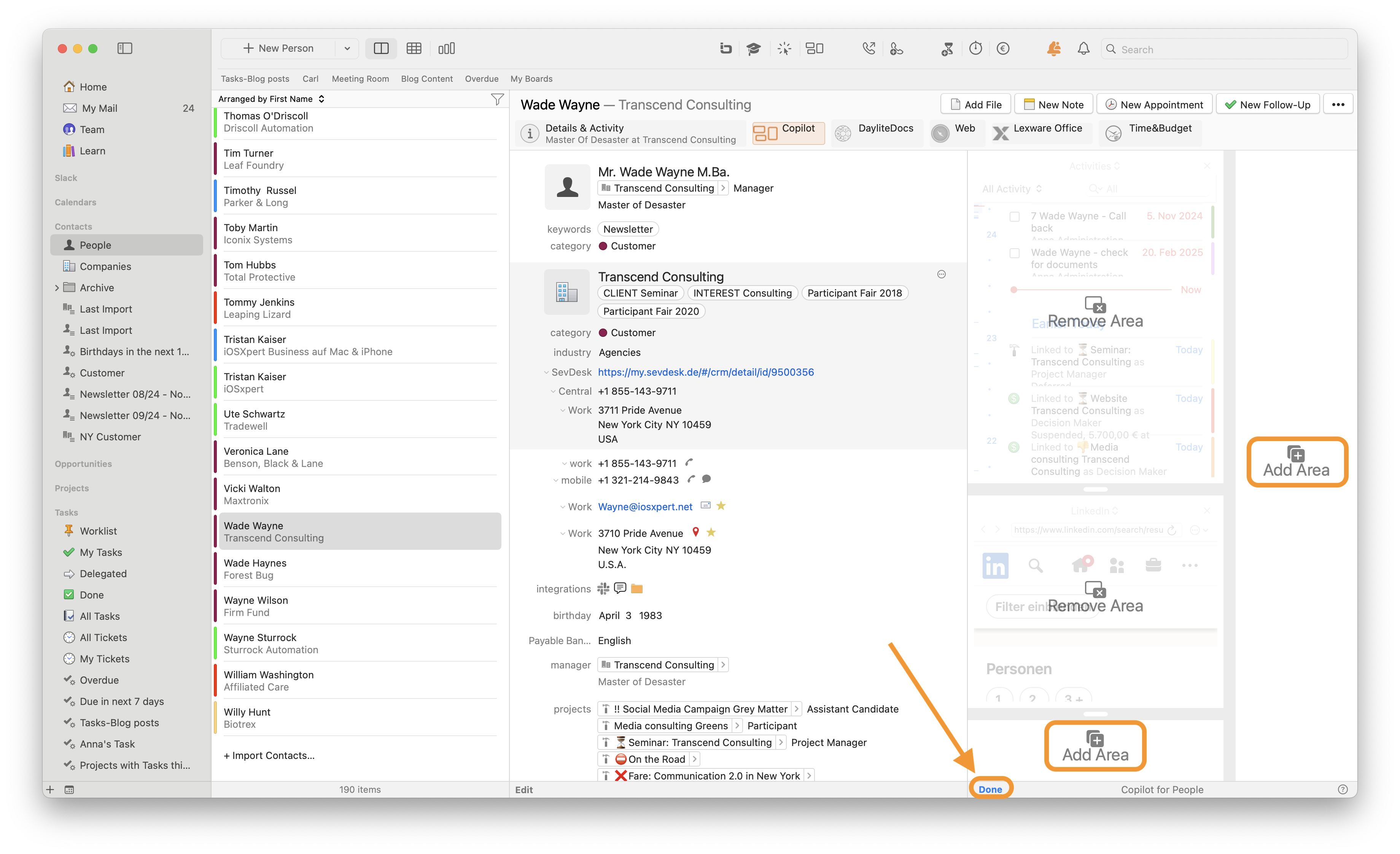Go to Transcend Consulting company via chevron
This screenshot has height=854, width=1400.
click(723, 188)
